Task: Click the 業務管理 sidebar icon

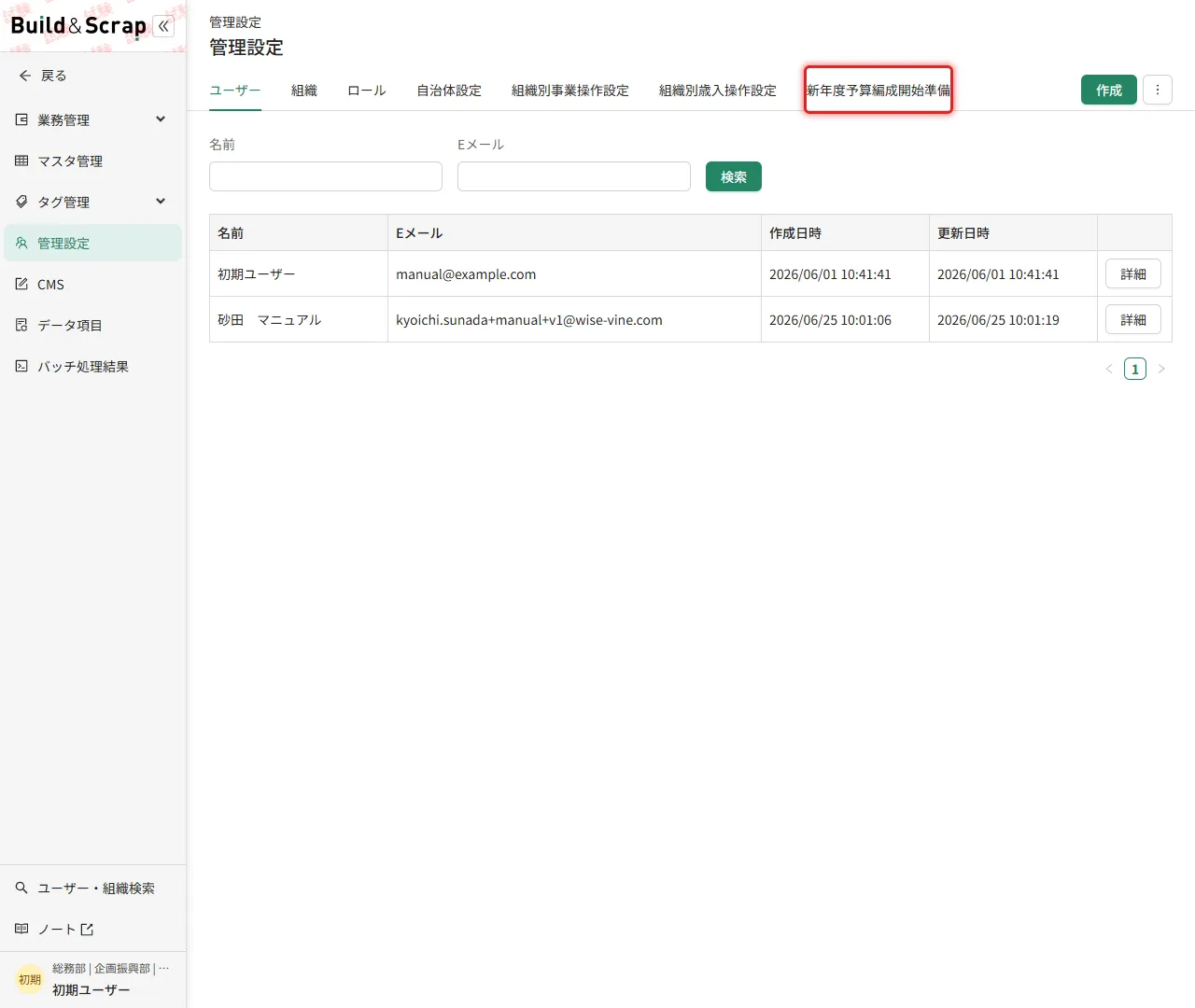Action: (21, 119)
